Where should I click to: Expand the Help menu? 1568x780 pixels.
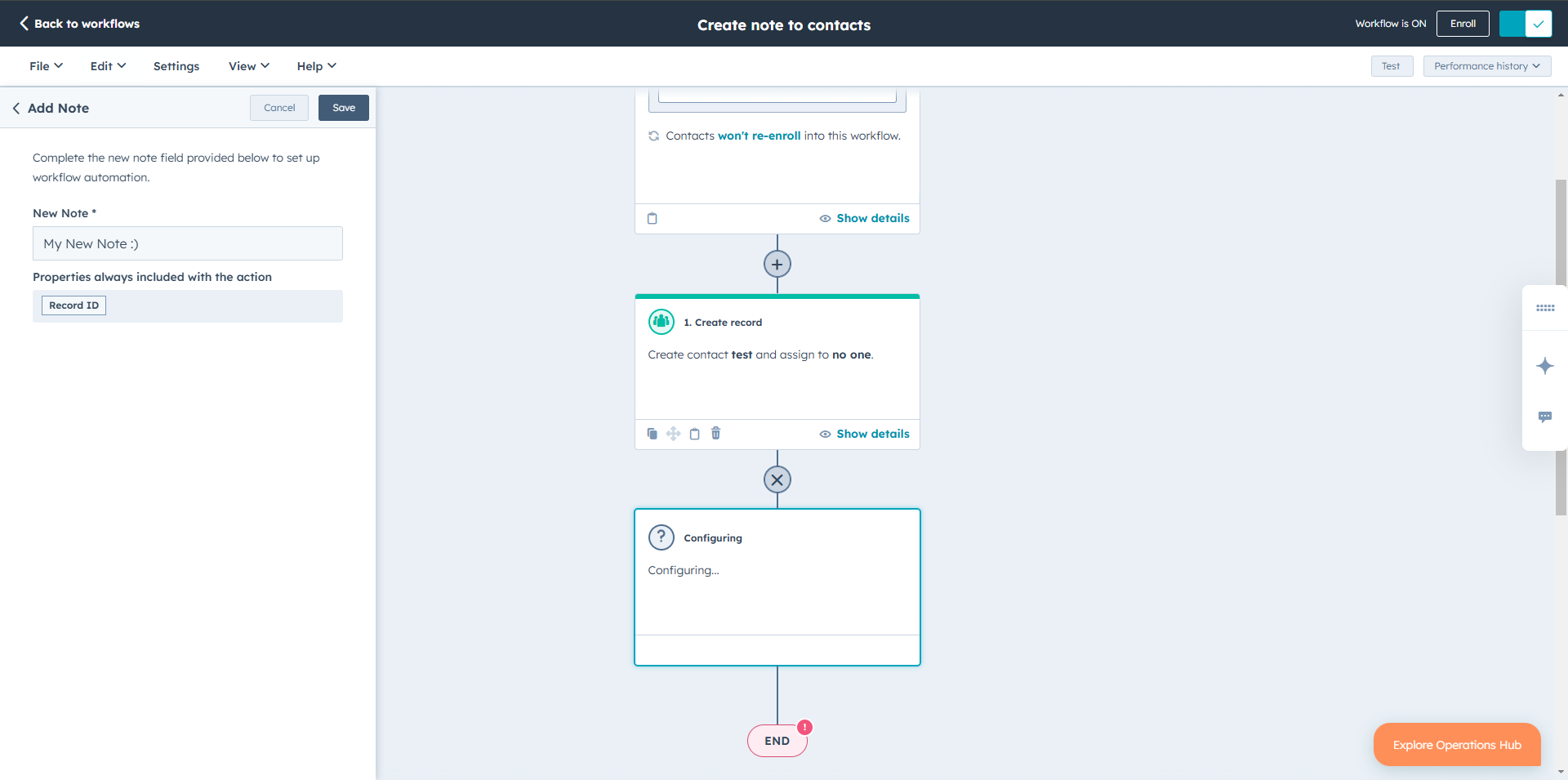coord(315,65)
